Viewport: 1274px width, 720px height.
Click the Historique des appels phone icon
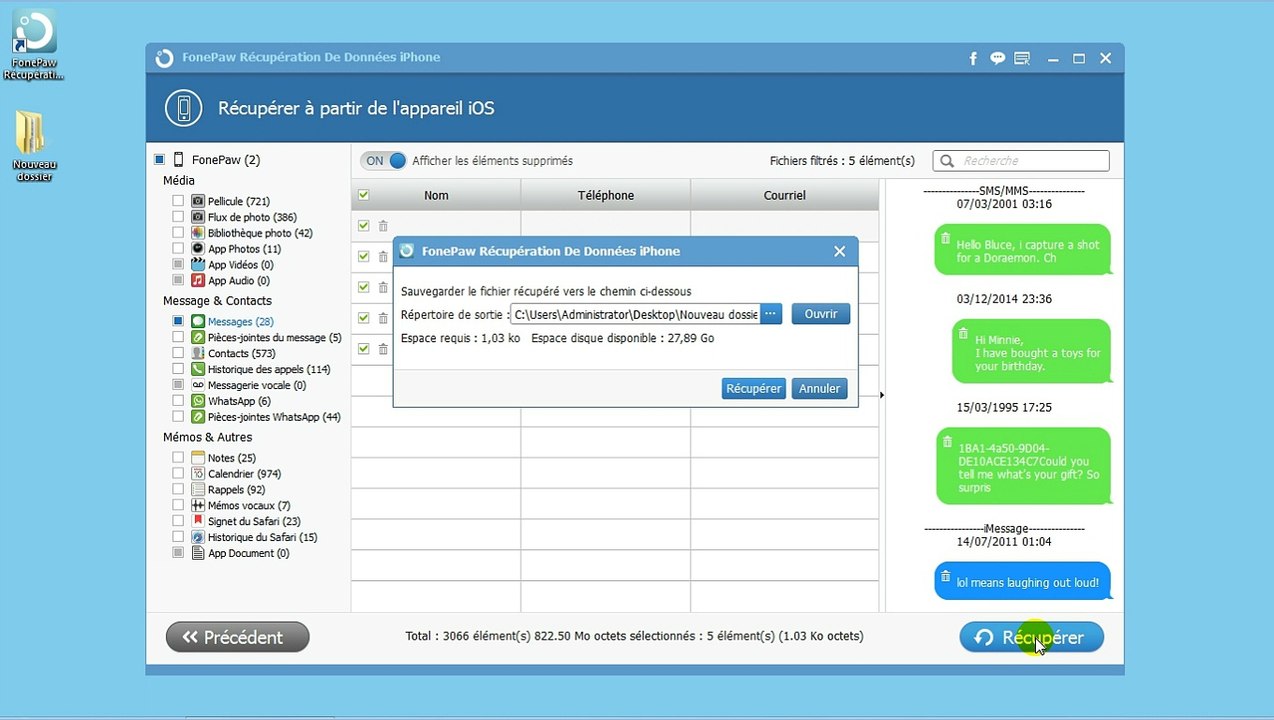198,369
